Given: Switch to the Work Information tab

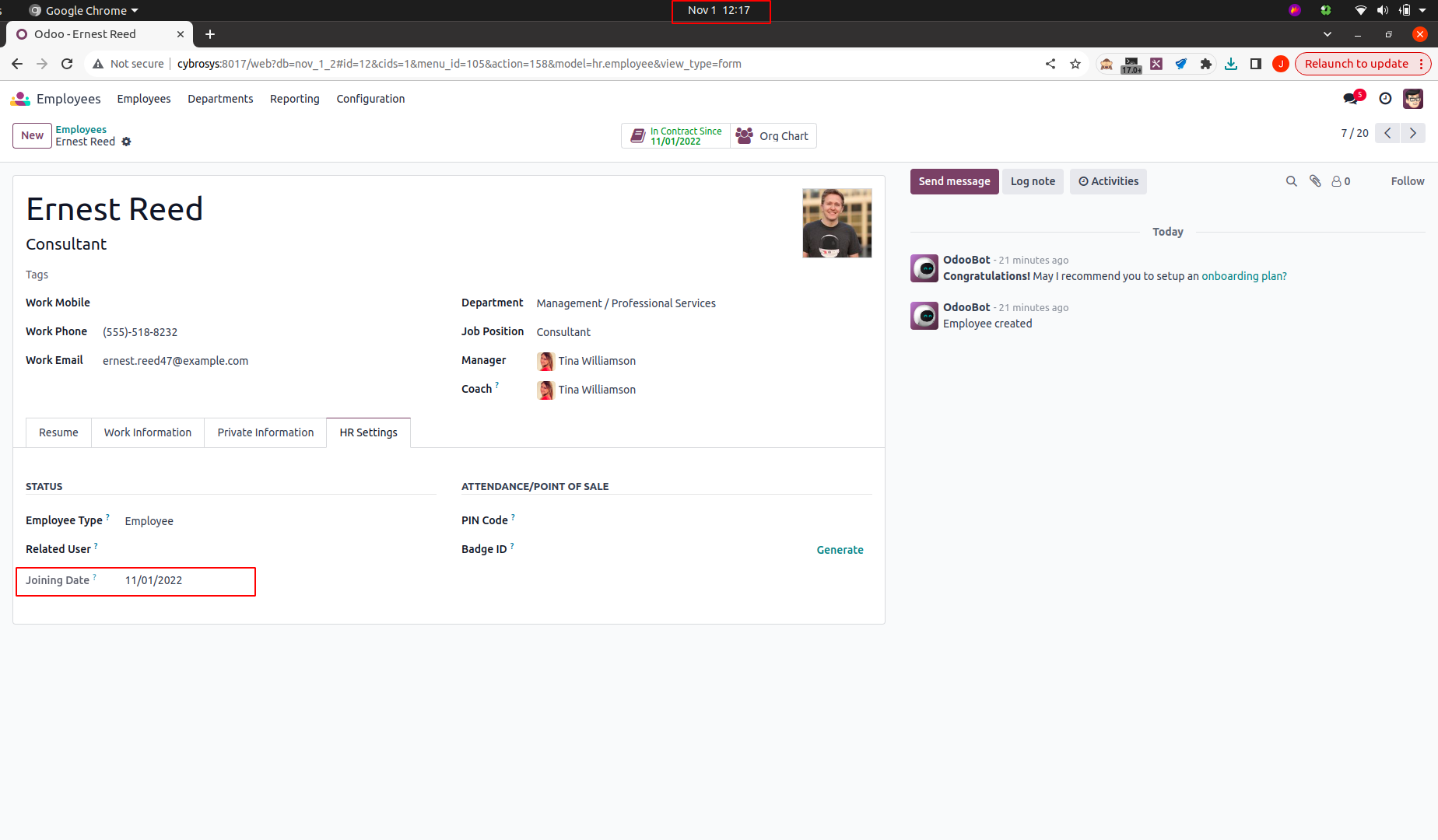Looking at the screenshot, I should (148, 432).
